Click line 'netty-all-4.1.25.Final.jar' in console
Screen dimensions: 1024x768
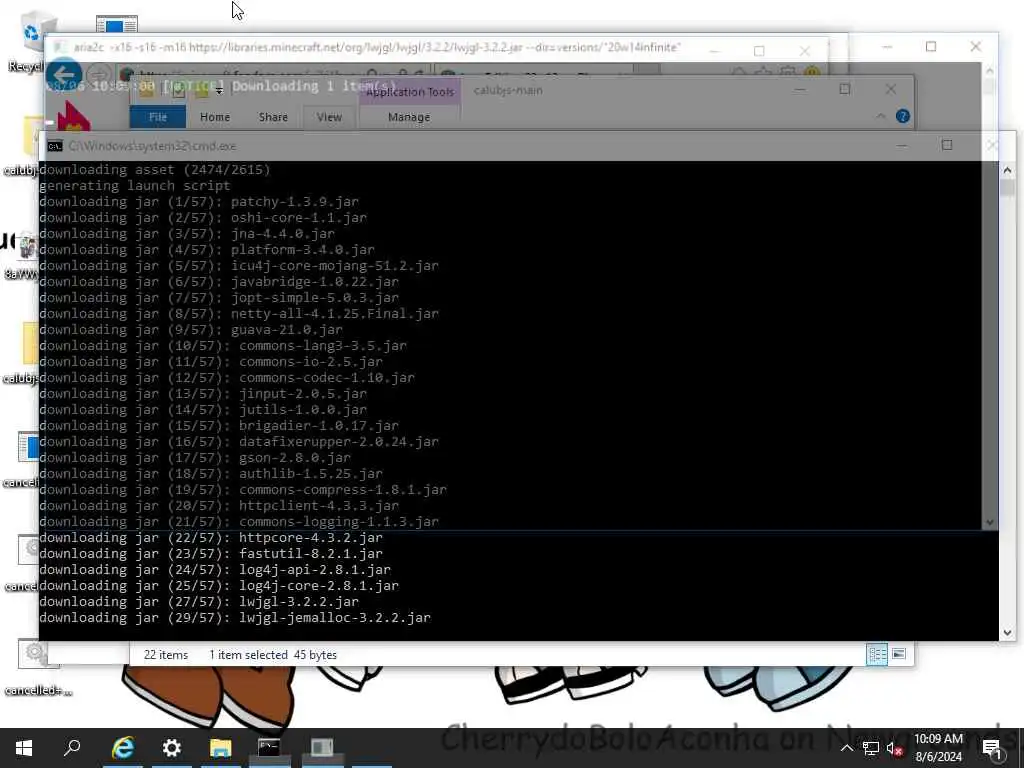pos(239,313)
